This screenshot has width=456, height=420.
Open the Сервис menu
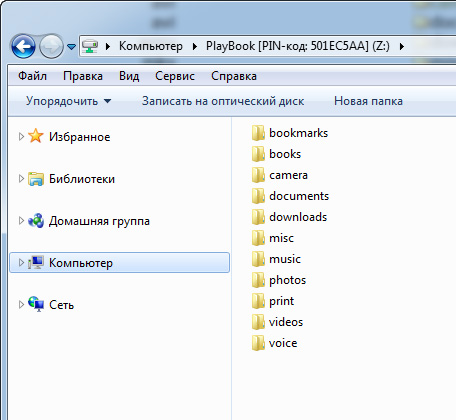175,76
